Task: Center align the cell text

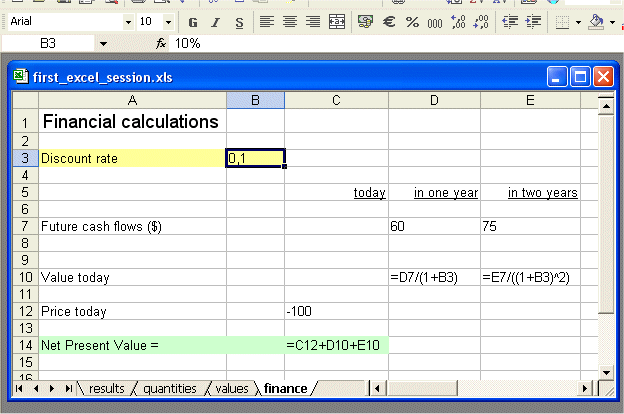Action: [289, 22]
